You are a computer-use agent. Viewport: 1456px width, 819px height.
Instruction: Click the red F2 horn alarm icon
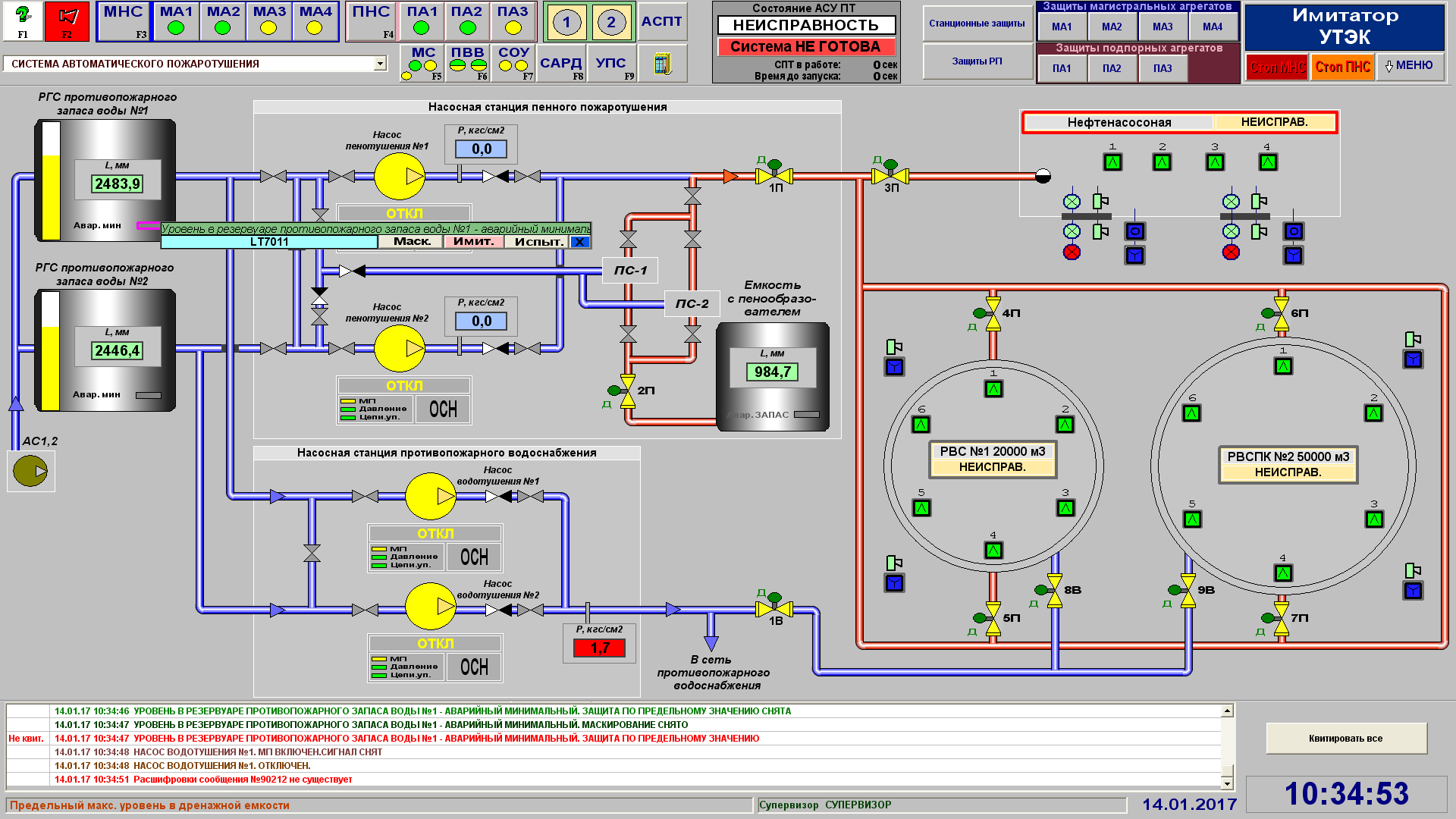tap(67, 21)
